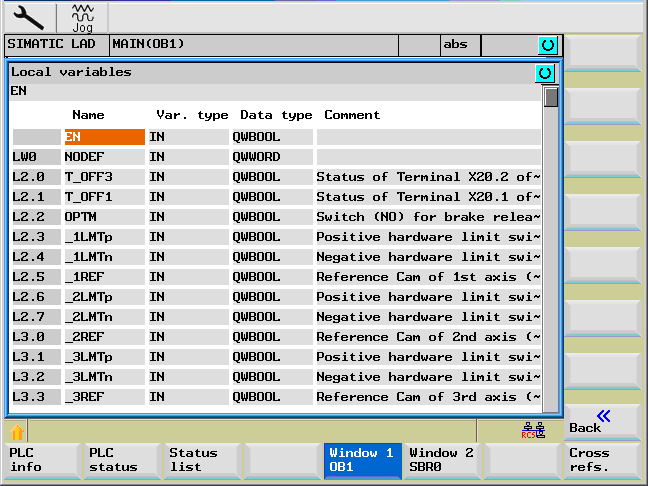Click the Reference Cam of 1st axis comment

coord(429,277)
